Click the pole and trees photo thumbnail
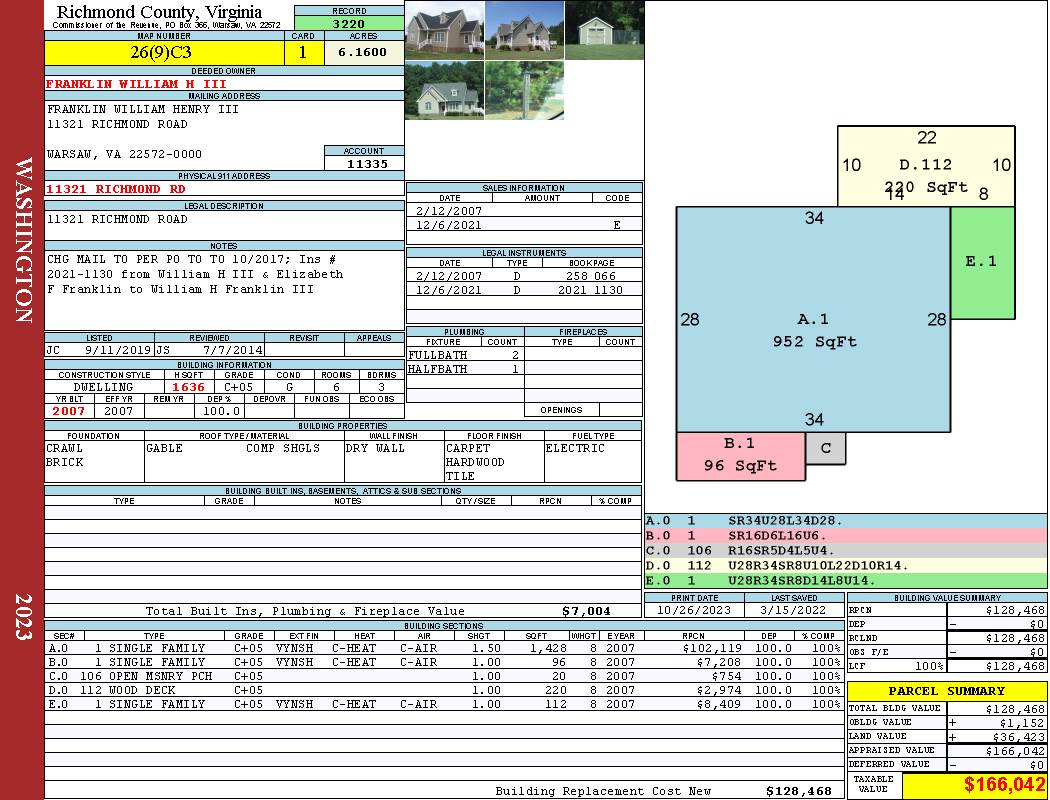This screenshot has width=1050, height=800. [524, 90]
